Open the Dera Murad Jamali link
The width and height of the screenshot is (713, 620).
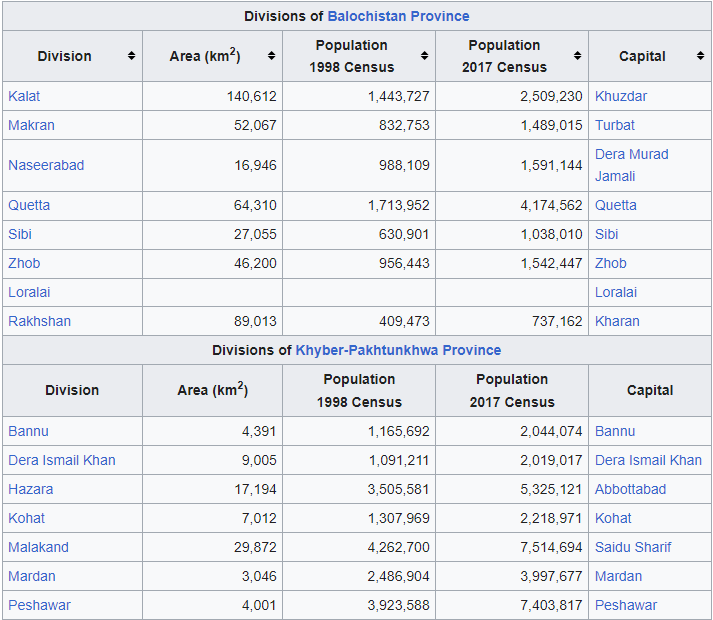[x=632, y=165]
